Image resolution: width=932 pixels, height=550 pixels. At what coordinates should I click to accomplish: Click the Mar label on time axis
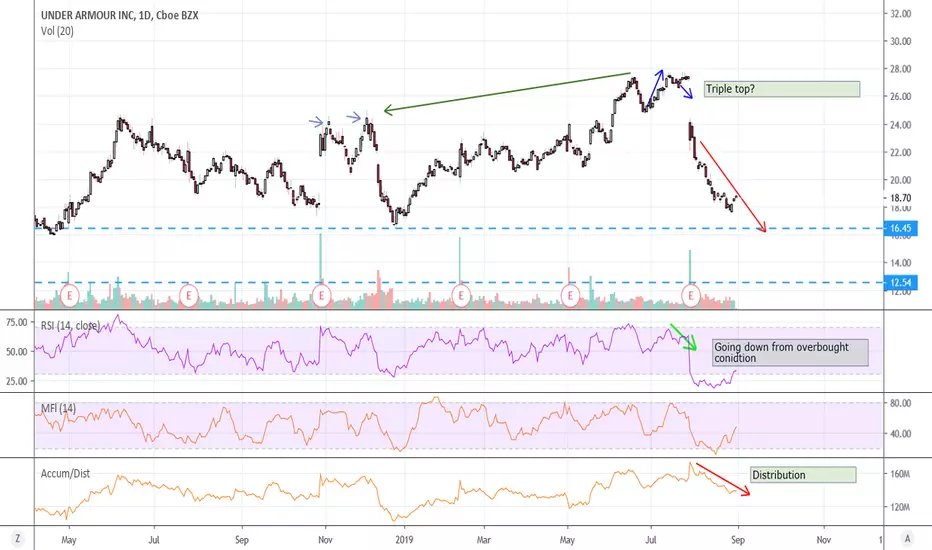484,540
